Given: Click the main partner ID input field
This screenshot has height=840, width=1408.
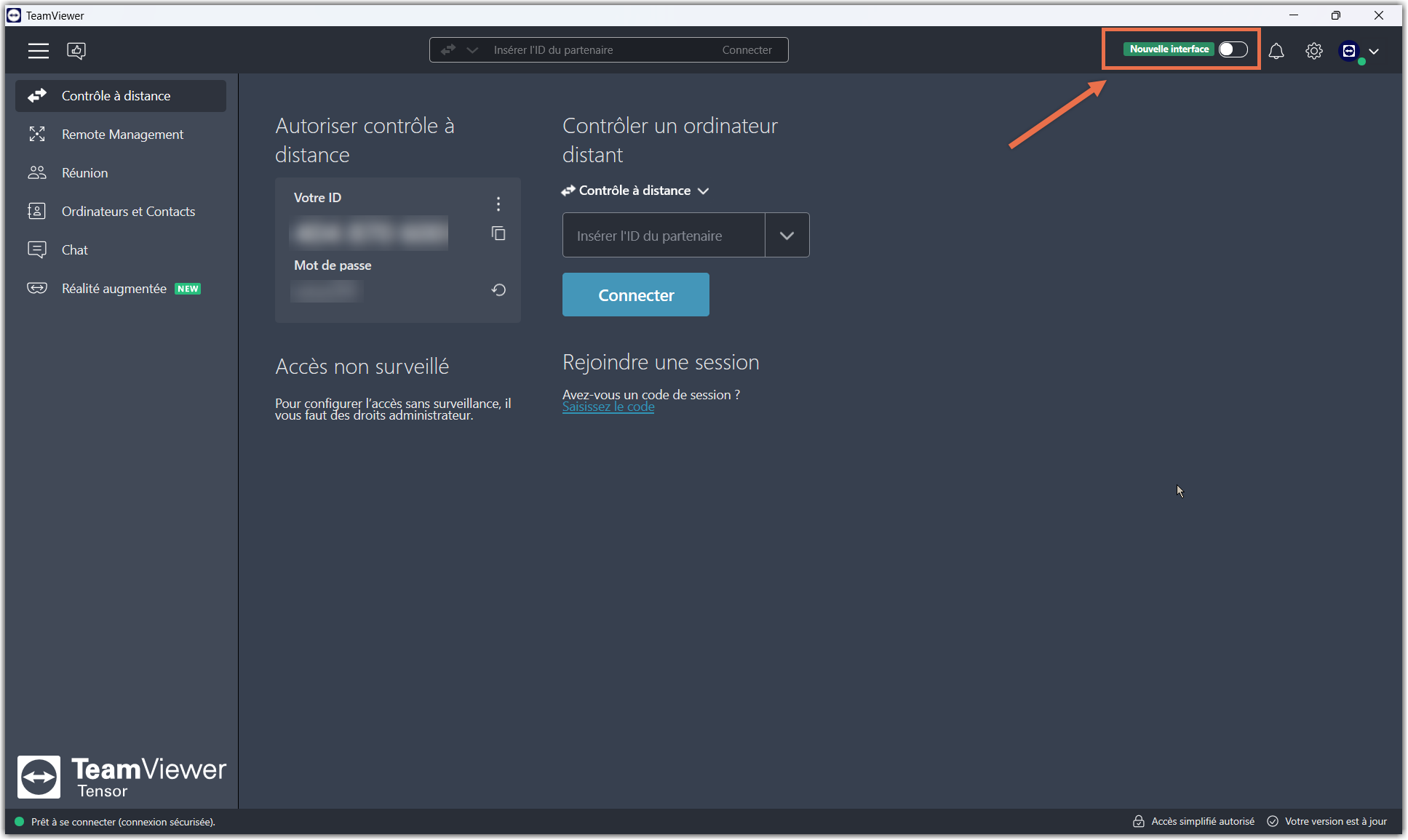Looking at the screenshot, I should coord(664,235).
